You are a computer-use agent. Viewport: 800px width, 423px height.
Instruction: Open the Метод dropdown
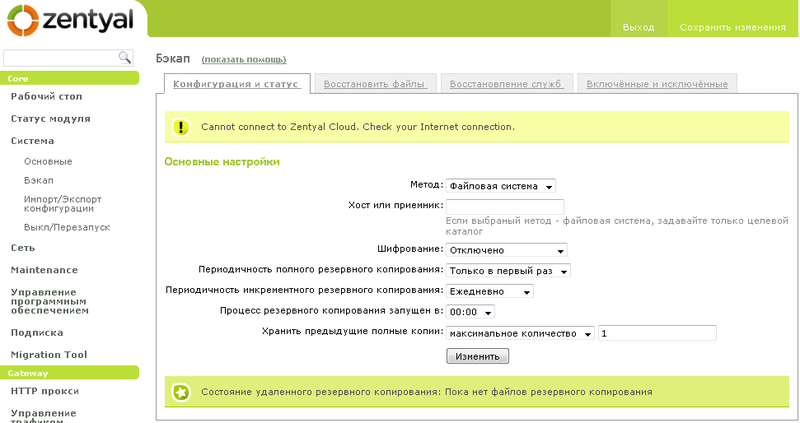[501, 186]
